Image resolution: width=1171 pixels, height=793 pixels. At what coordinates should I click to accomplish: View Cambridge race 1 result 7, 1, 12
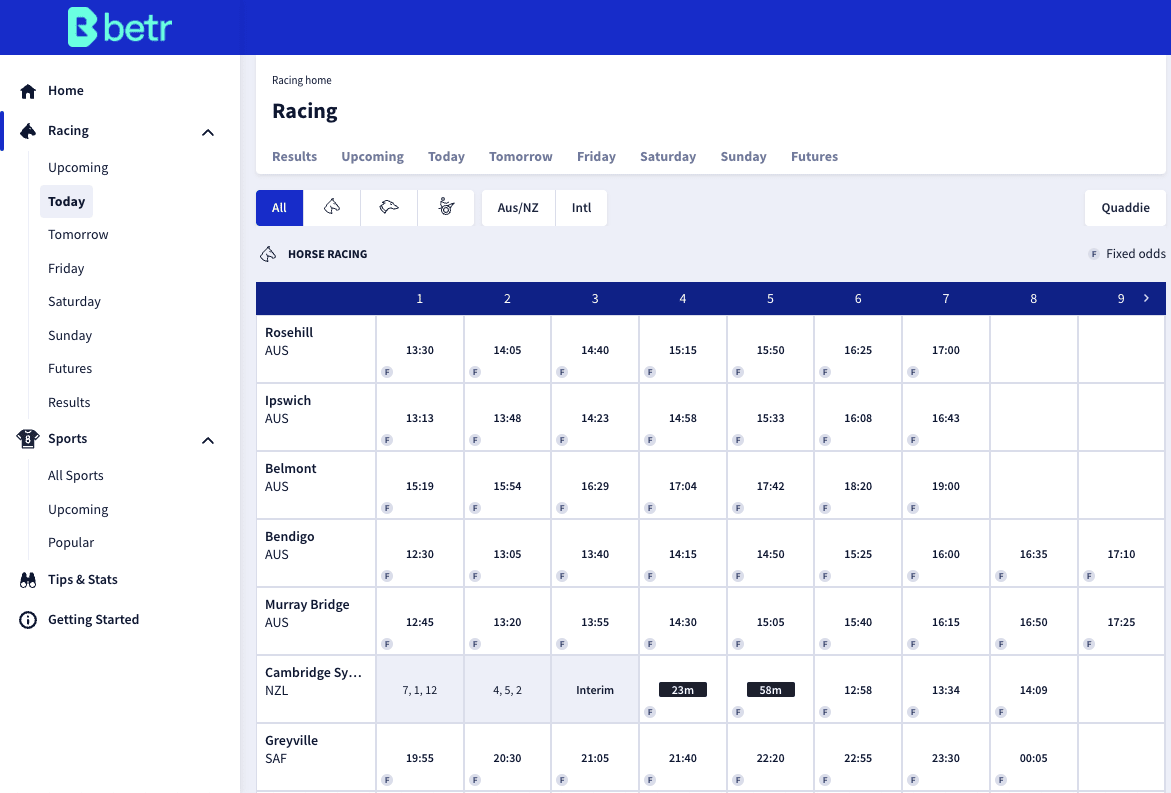[420, 689]
